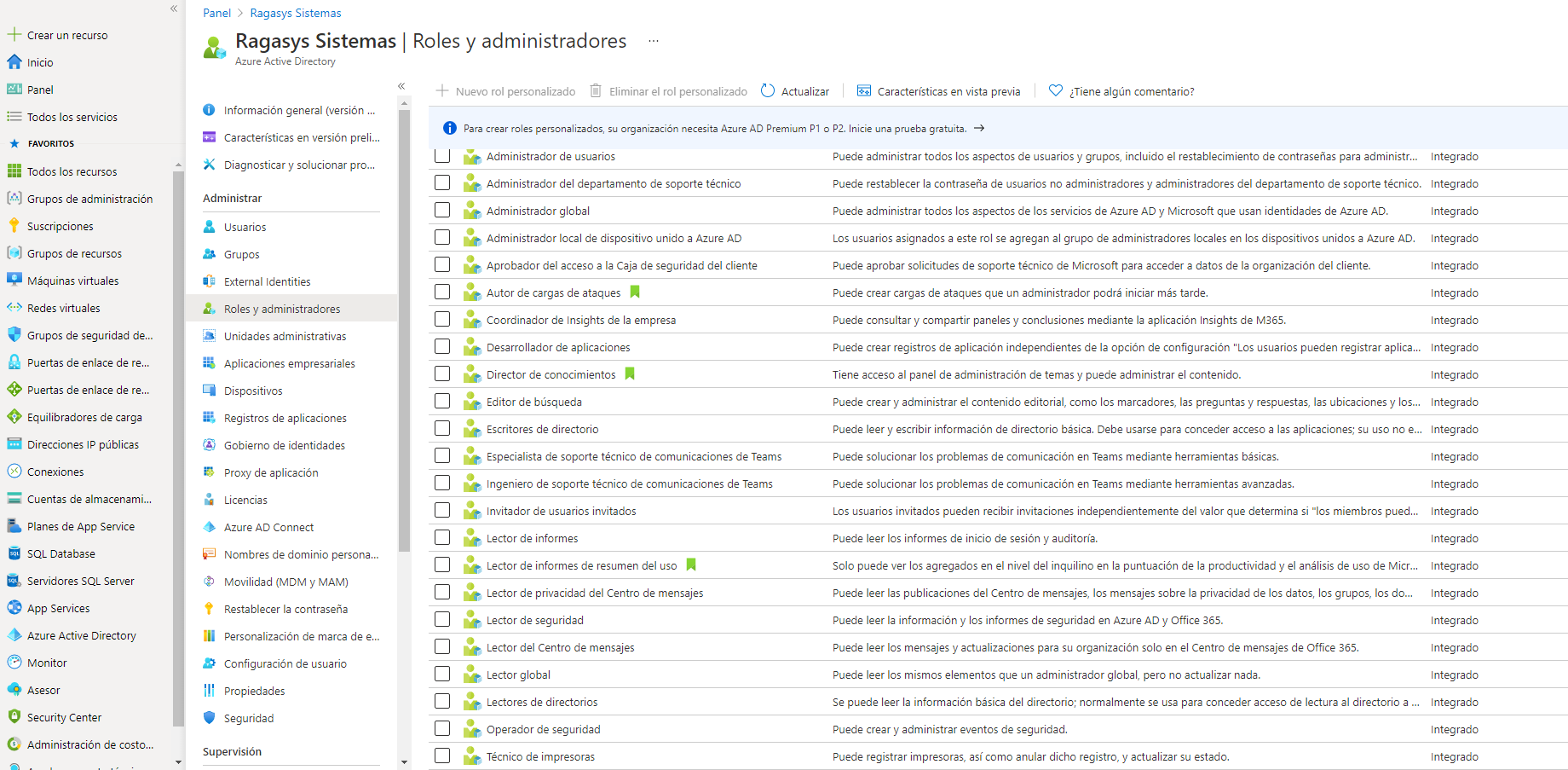Image resolution: width=1568 pixels, height=770 pixels.
Task: Click Nuevo rol personalizado button
Action: 505,91
